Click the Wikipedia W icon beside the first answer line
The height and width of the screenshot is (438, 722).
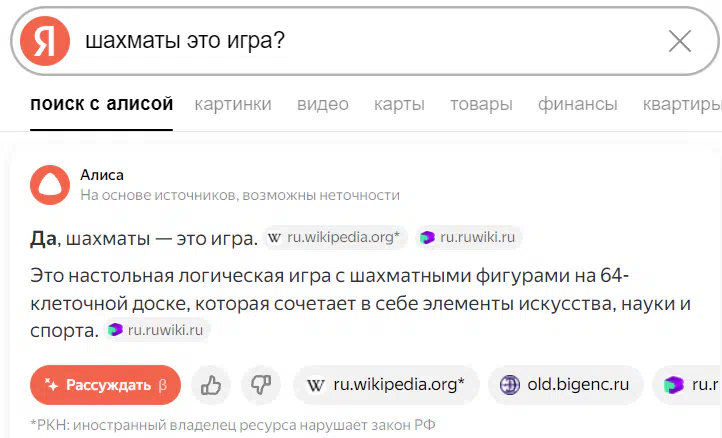coord(274,238)
